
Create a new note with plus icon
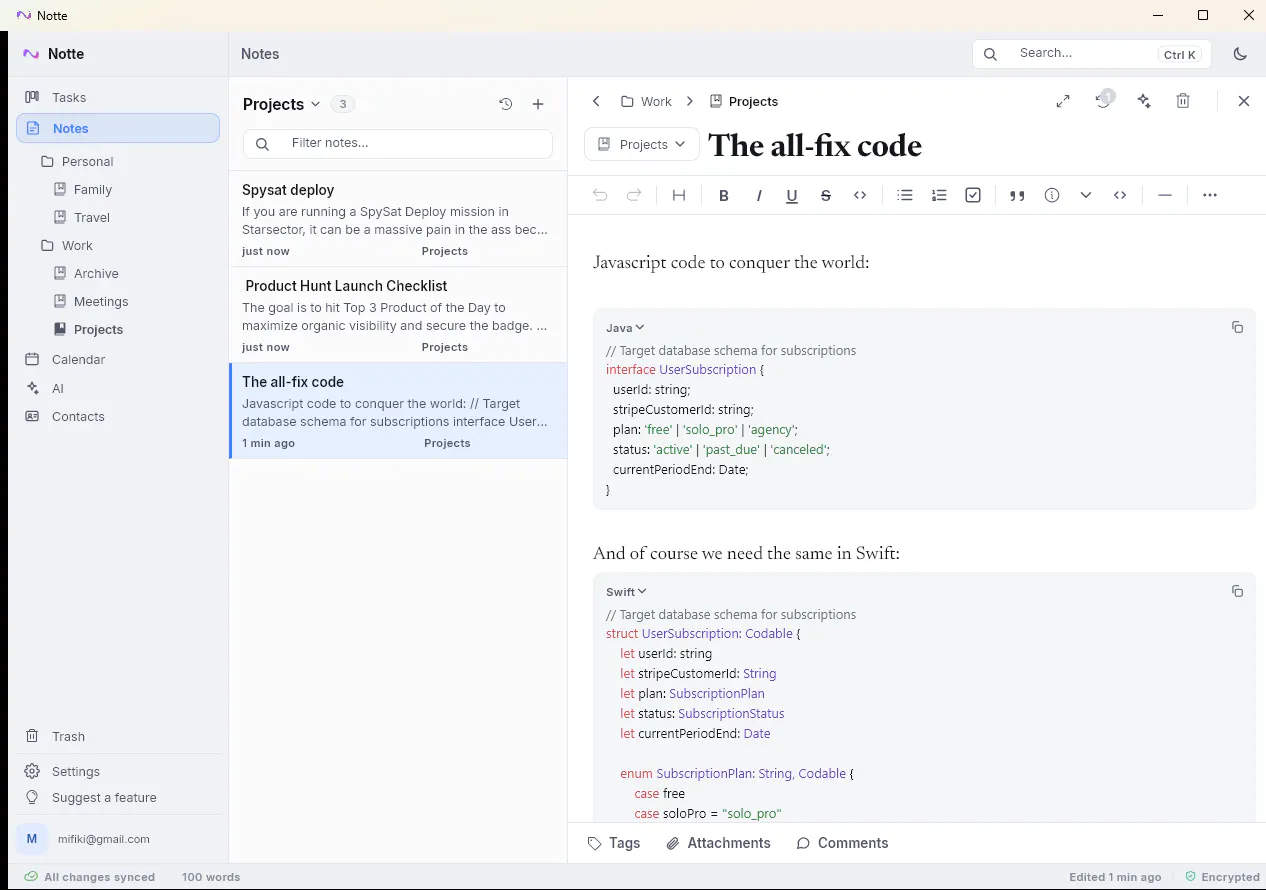(538, 104)
